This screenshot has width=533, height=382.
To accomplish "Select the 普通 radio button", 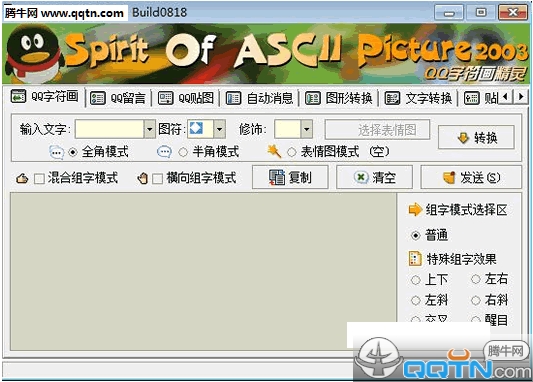I will pyautogui.click(x=415, y=235).
